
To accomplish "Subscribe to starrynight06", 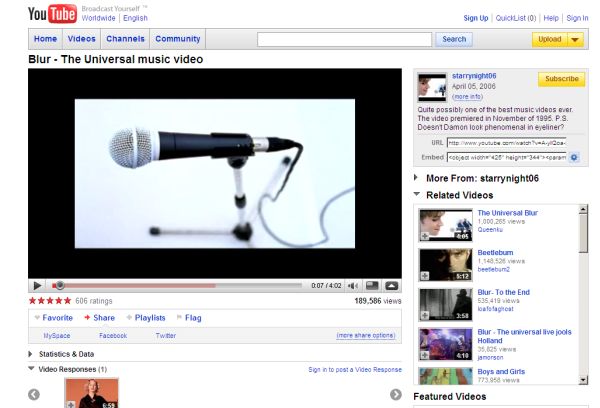I will click(561, 79).
